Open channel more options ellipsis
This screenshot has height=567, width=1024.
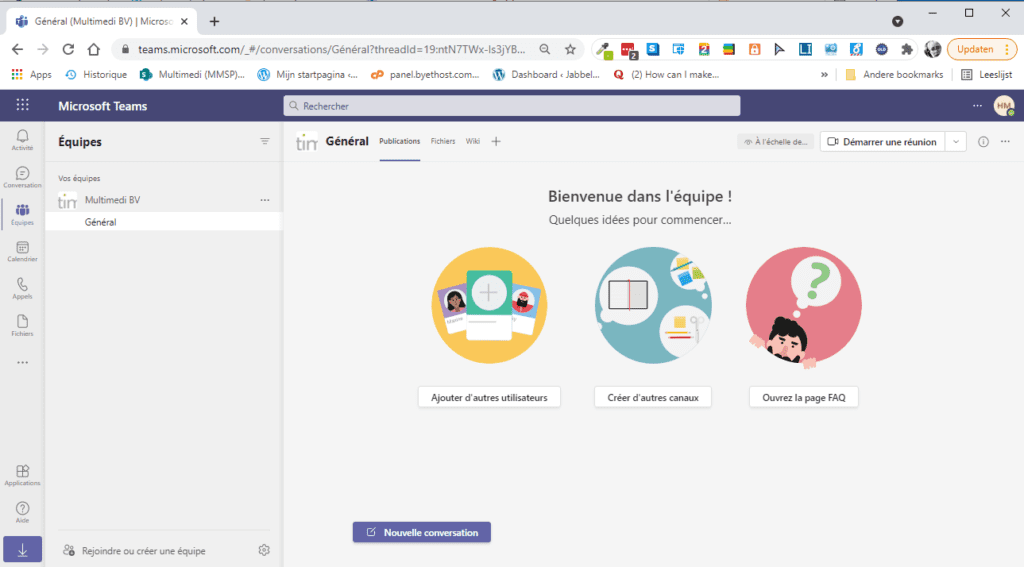coord(1005,142)
